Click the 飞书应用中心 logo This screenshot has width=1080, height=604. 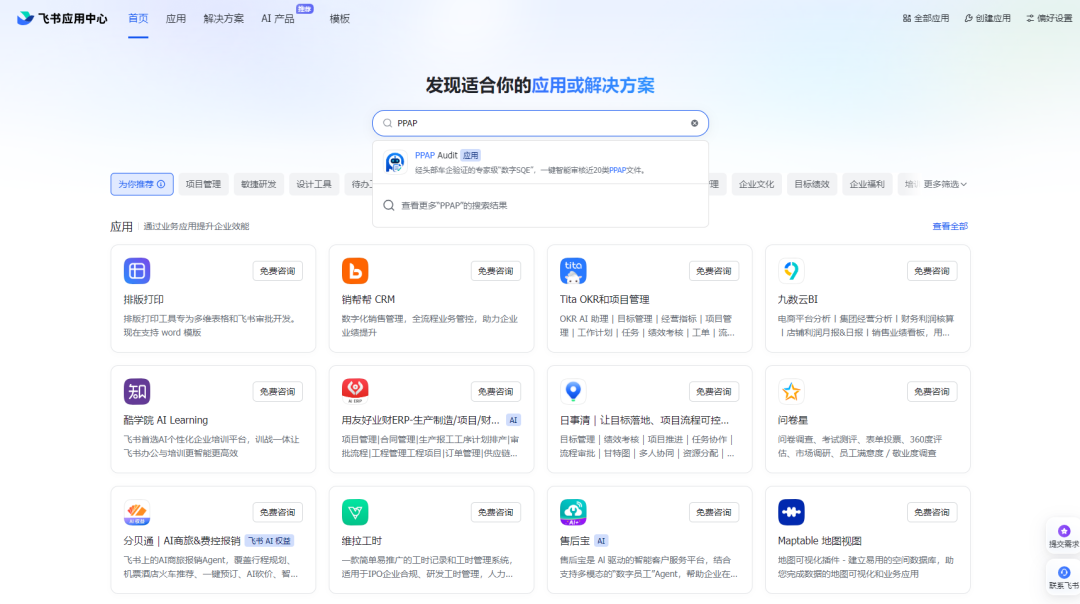tap(62, 19)
